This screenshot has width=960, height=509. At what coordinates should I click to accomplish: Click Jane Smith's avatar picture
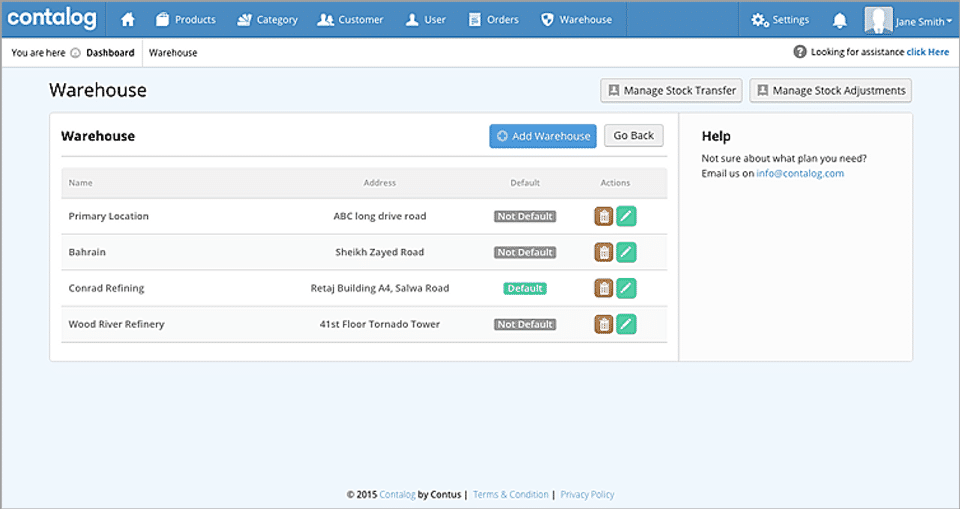click(x=878, y=20)
